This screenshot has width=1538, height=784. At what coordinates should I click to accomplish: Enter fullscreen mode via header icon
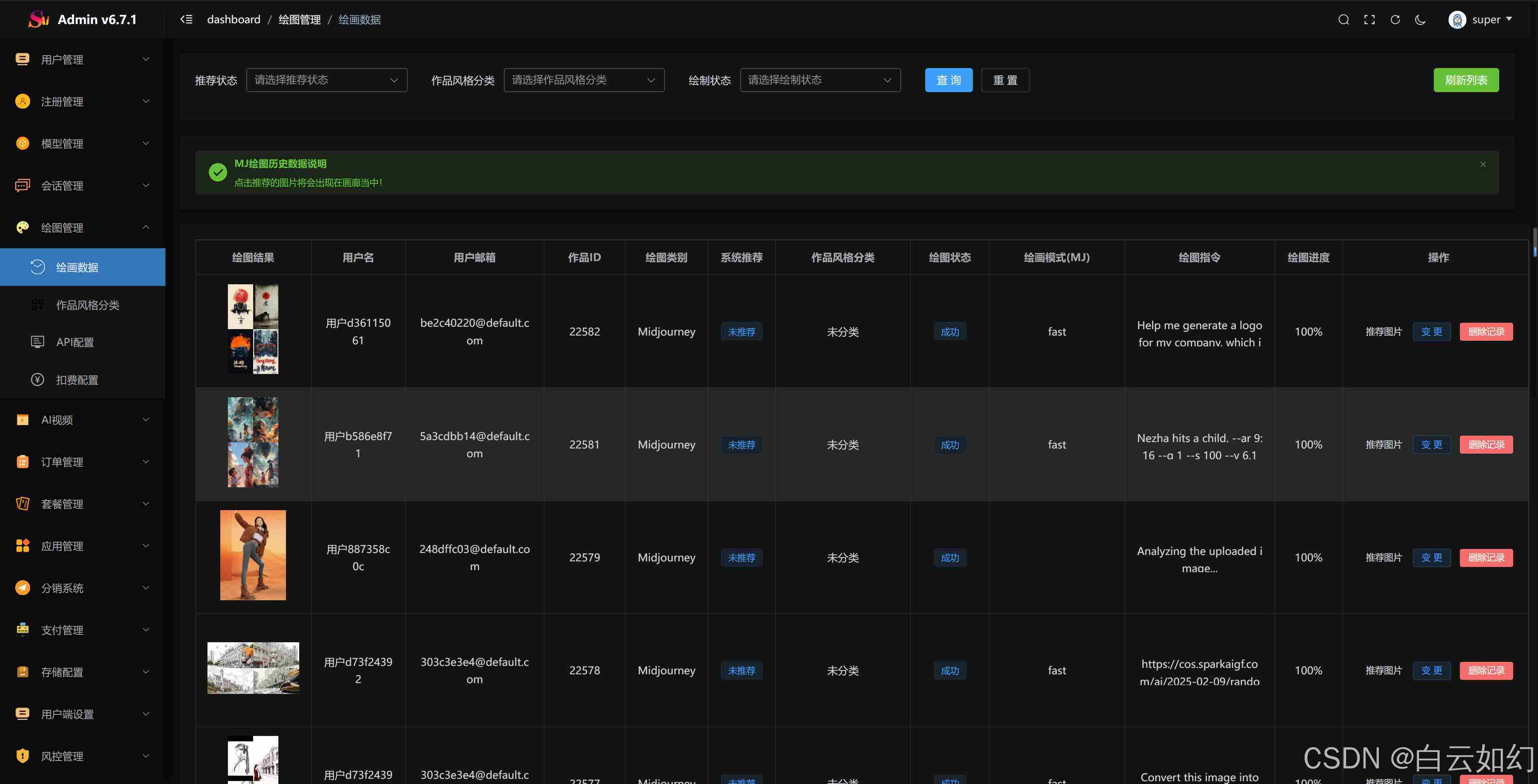click(x=1369, y=20)
